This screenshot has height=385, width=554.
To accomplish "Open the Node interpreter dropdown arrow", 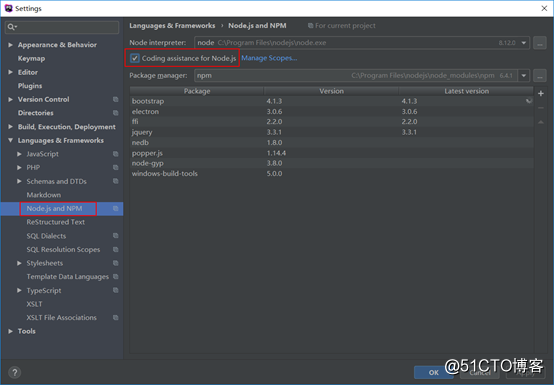I will point(524,43).
